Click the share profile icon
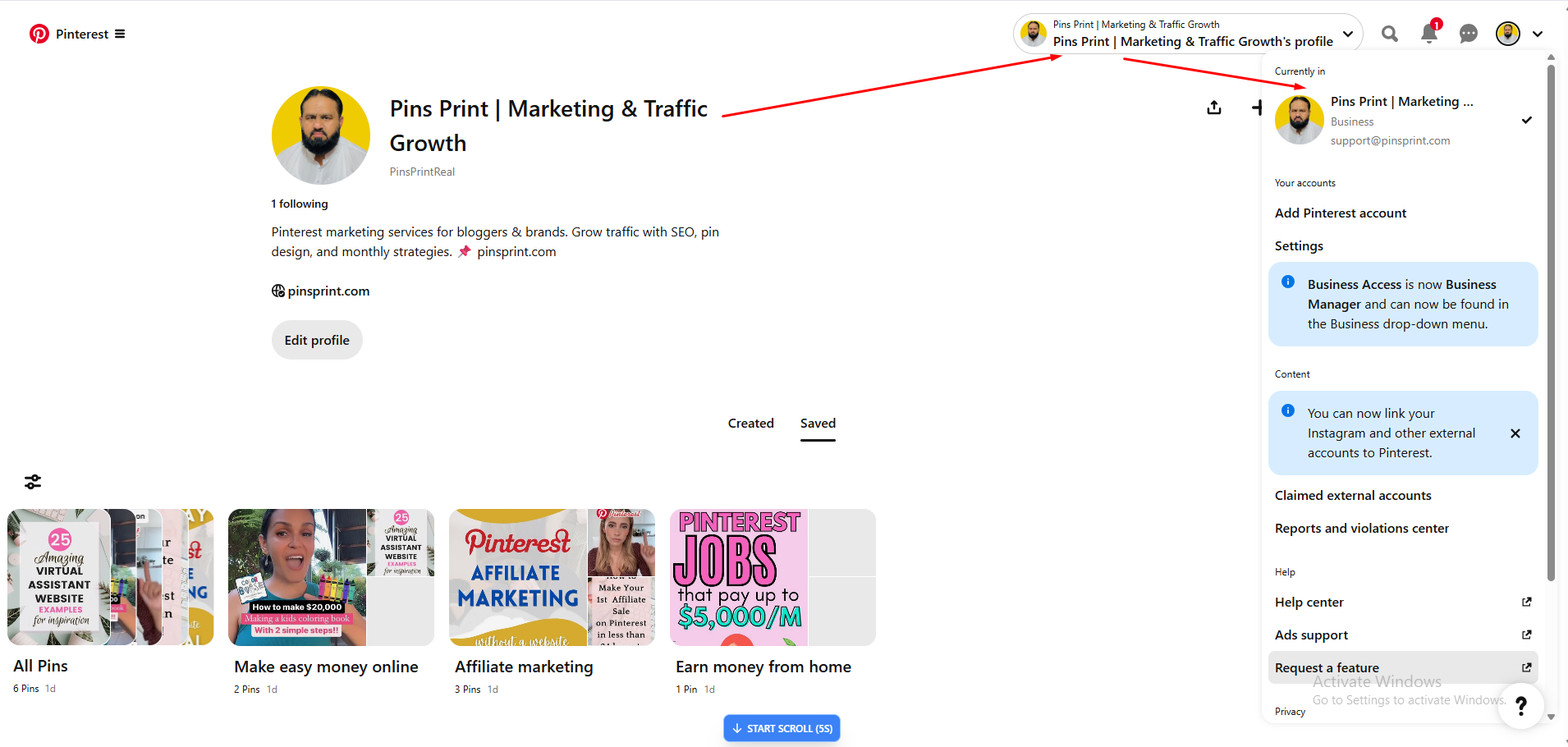1568x747 pixels. pyautogui.click(x=1214, y=108)
